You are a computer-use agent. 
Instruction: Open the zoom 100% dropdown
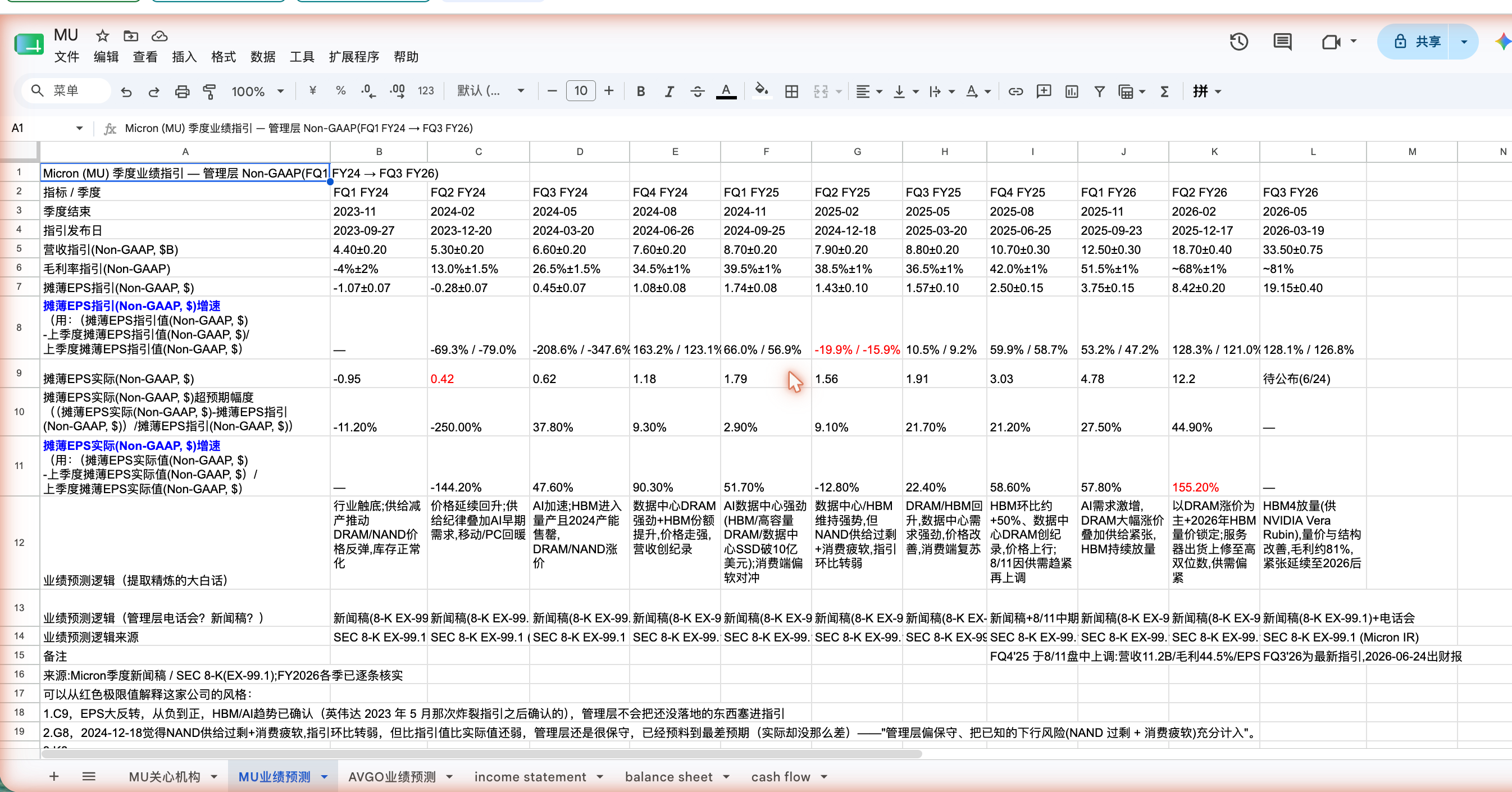258,91
